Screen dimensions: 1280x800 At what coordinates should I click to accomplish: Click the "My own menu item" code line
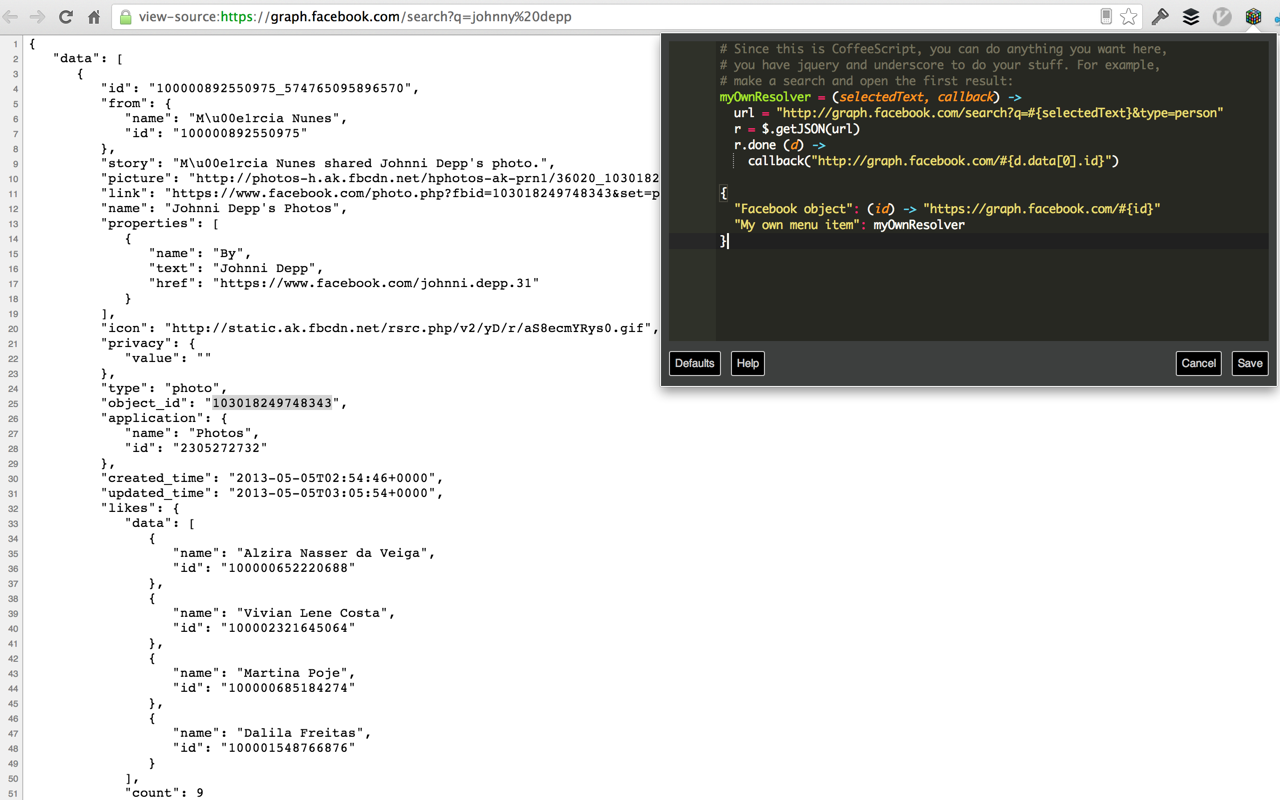[x=849, y=225]
